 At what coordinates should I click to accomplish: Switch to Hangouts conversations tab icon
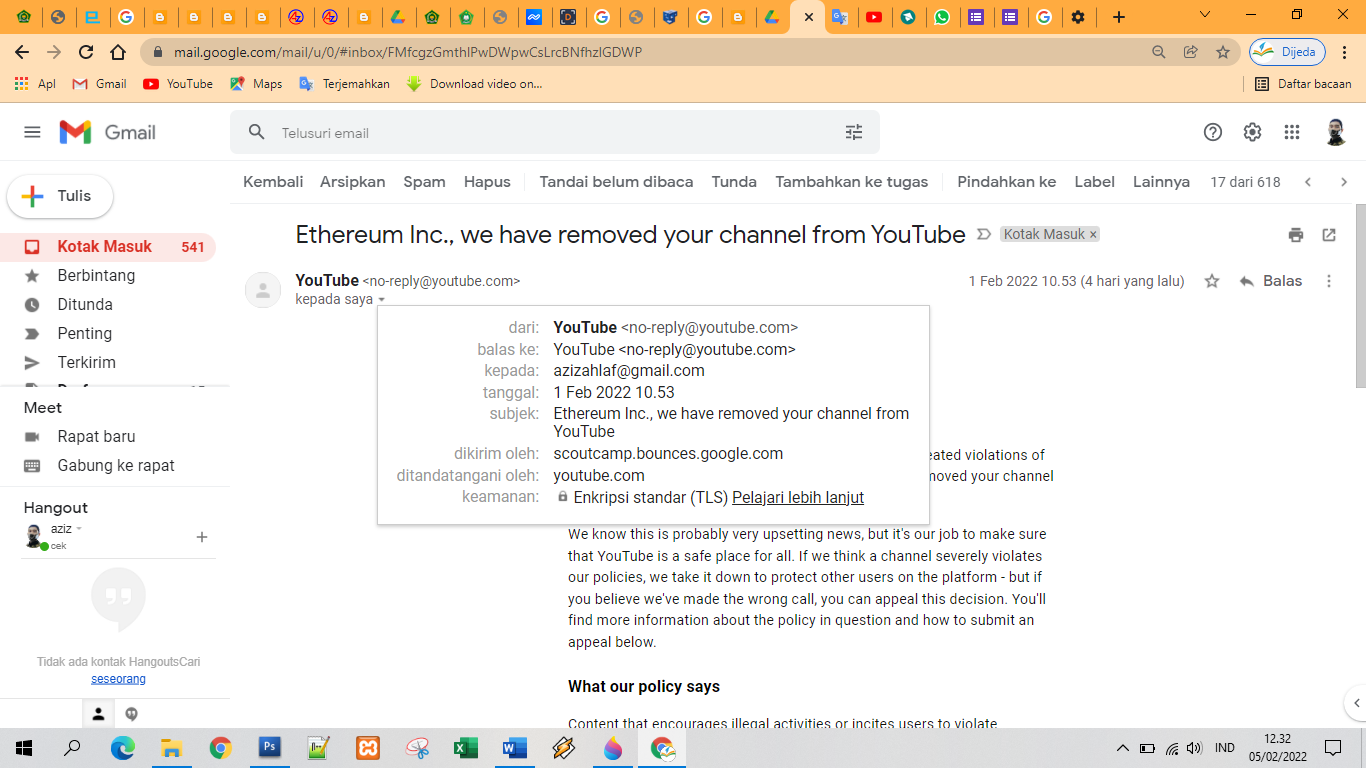click(131, 714)
